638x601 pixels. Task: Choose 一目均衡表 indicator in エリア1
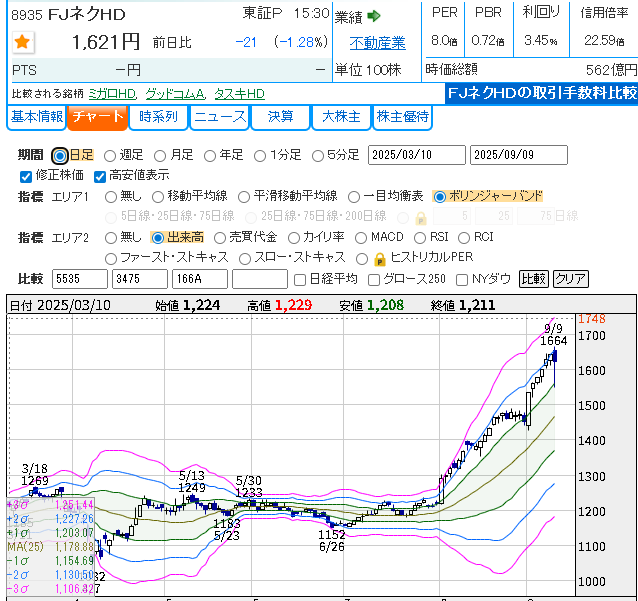(354, 196)
